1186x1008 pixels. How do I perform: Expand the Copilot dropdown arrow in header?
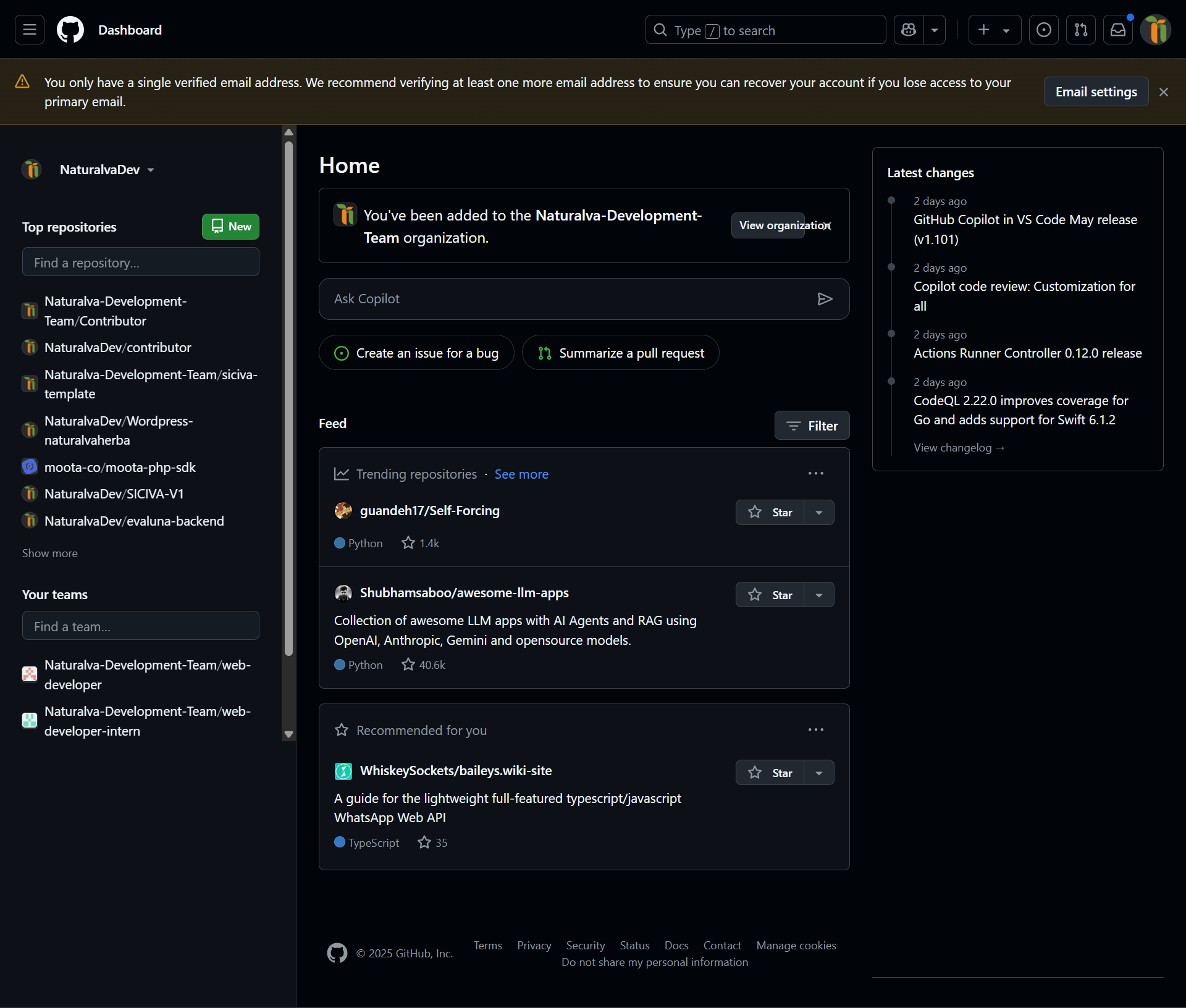pyautogui.click(x=935, y=30)
